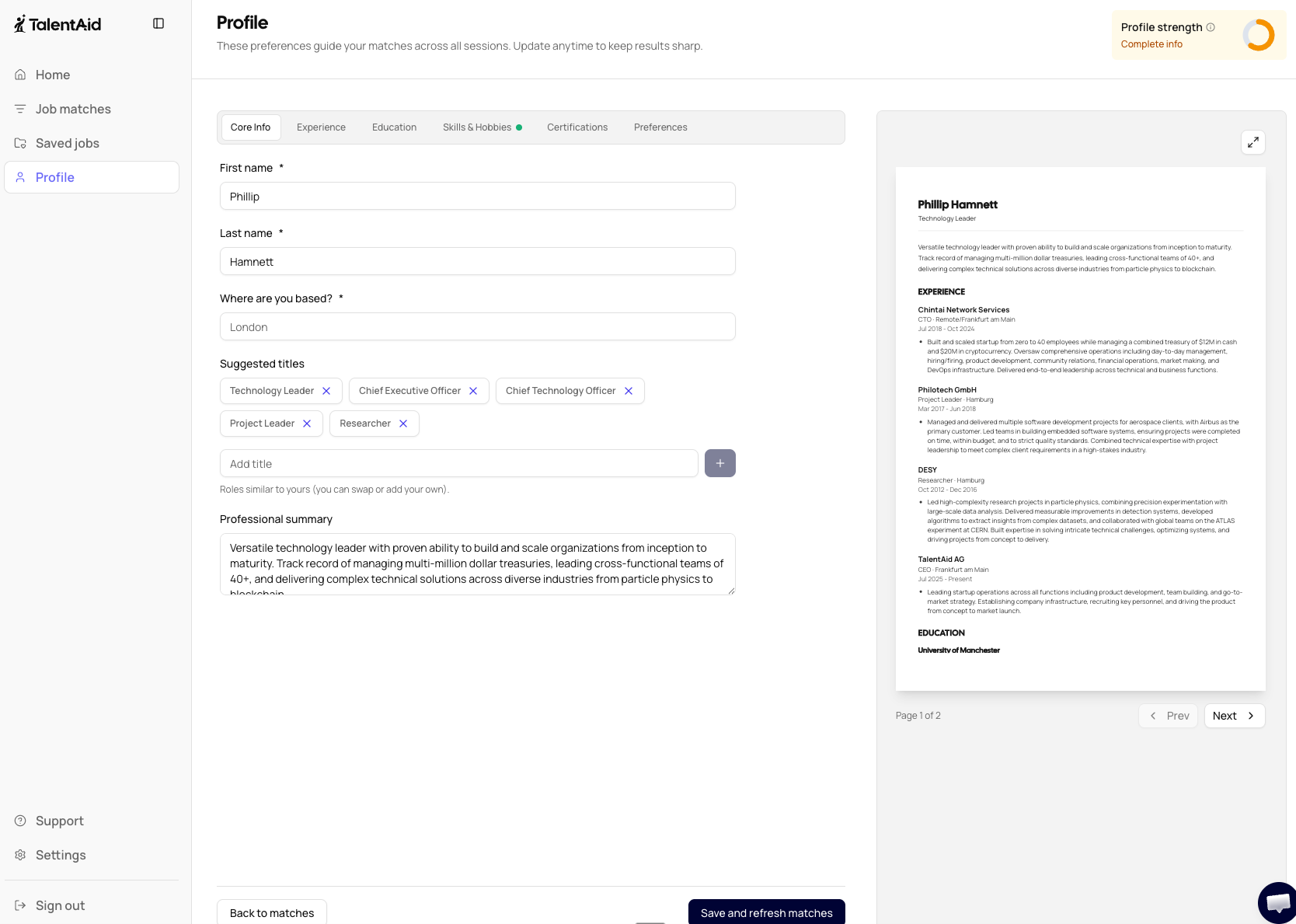Remove the Chief Technology Officer title
The width and height of the screenshot is (1296, 924).
629,391
